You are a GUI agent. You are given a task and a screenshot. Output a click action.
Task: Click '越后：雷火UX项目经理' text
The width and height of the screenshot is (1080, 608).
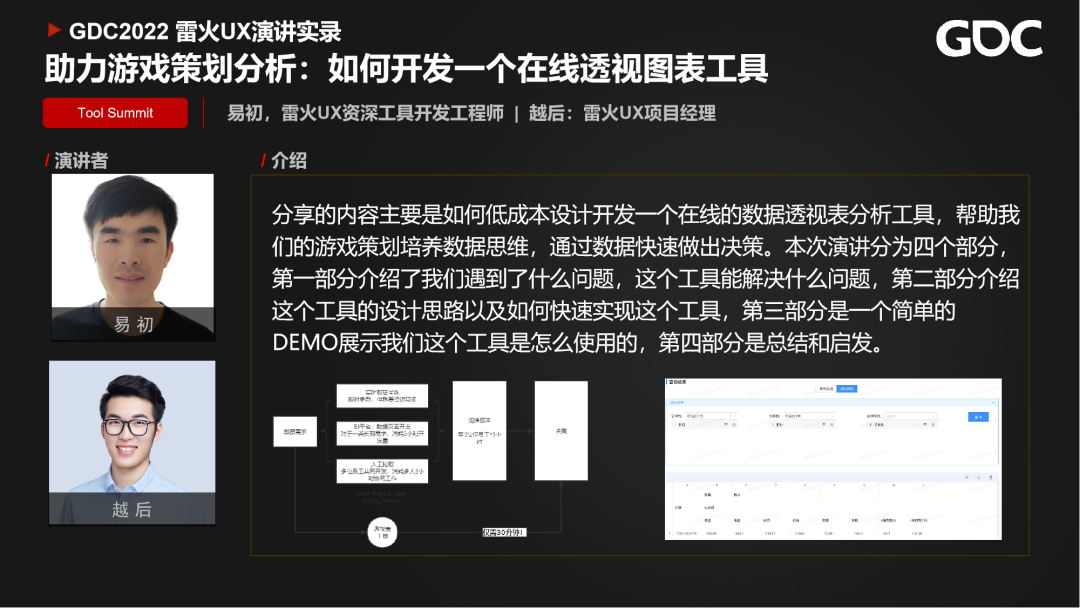623,113
